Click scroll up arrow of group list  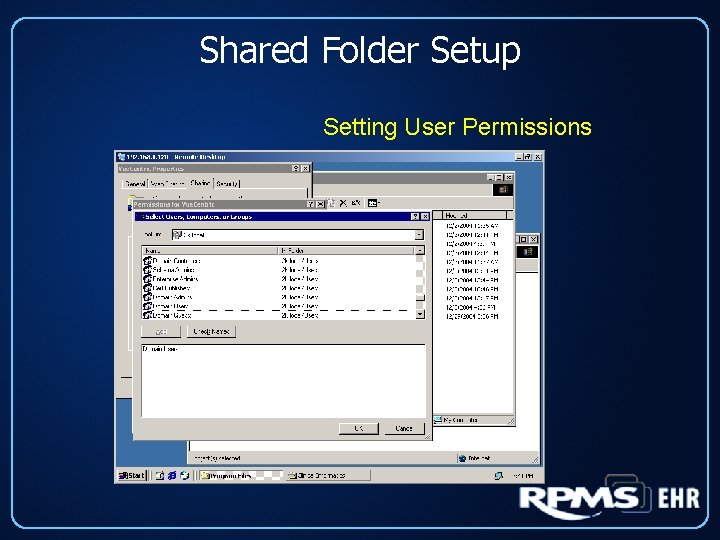pos(420,251)
